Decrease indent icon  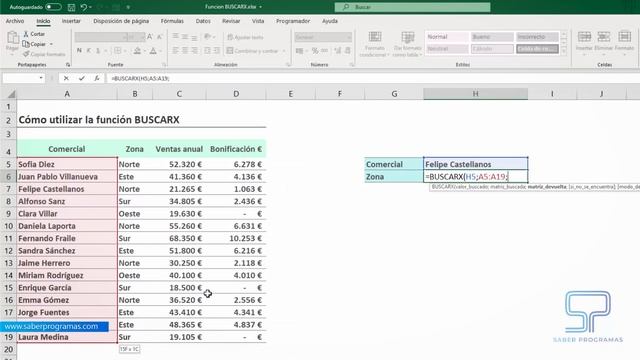pos(207,51)
